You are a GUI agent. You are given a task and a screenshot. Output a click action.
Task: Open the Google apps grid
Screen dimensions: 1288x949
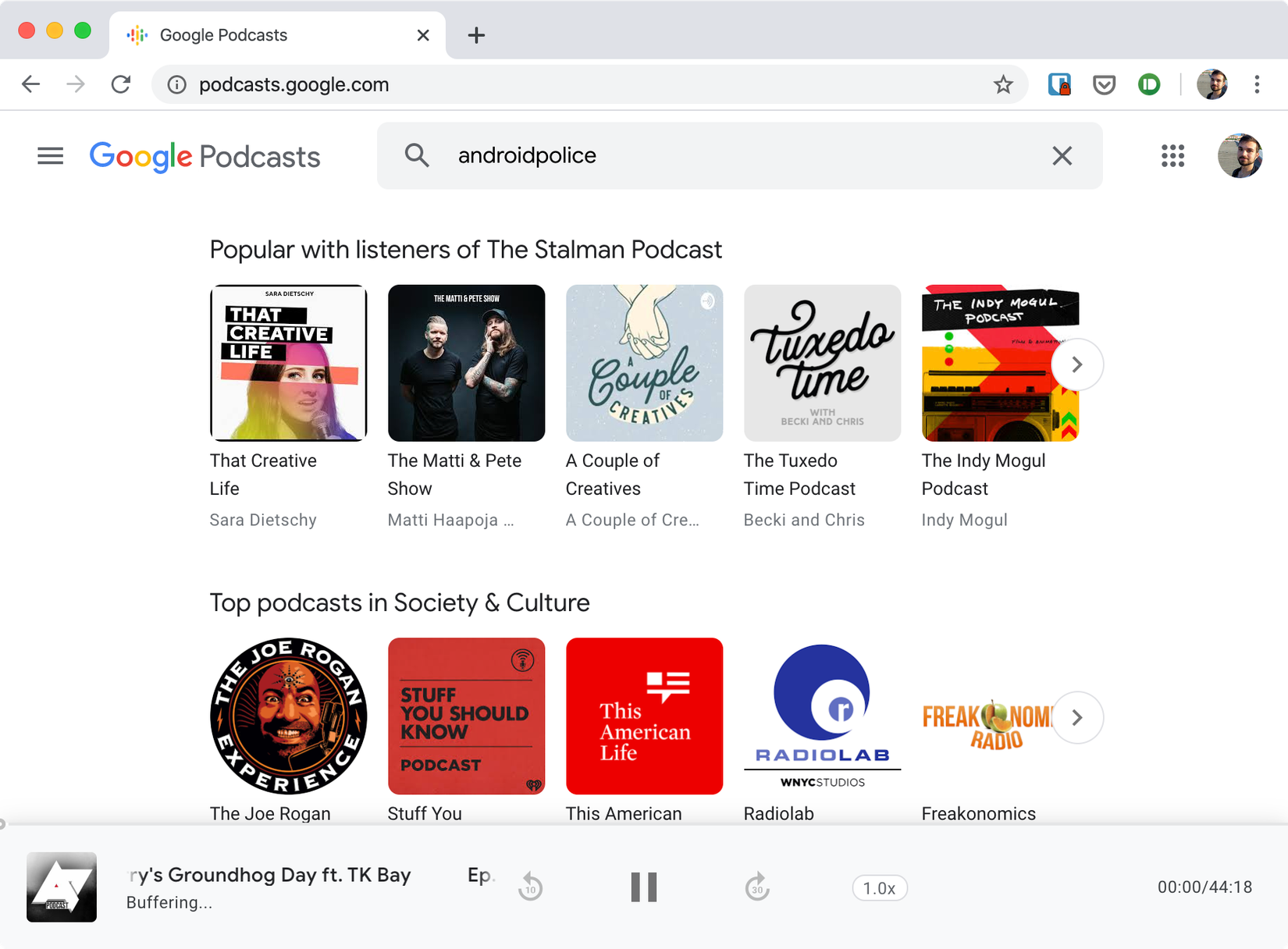pyautogui.click(x=1172, y=156)
